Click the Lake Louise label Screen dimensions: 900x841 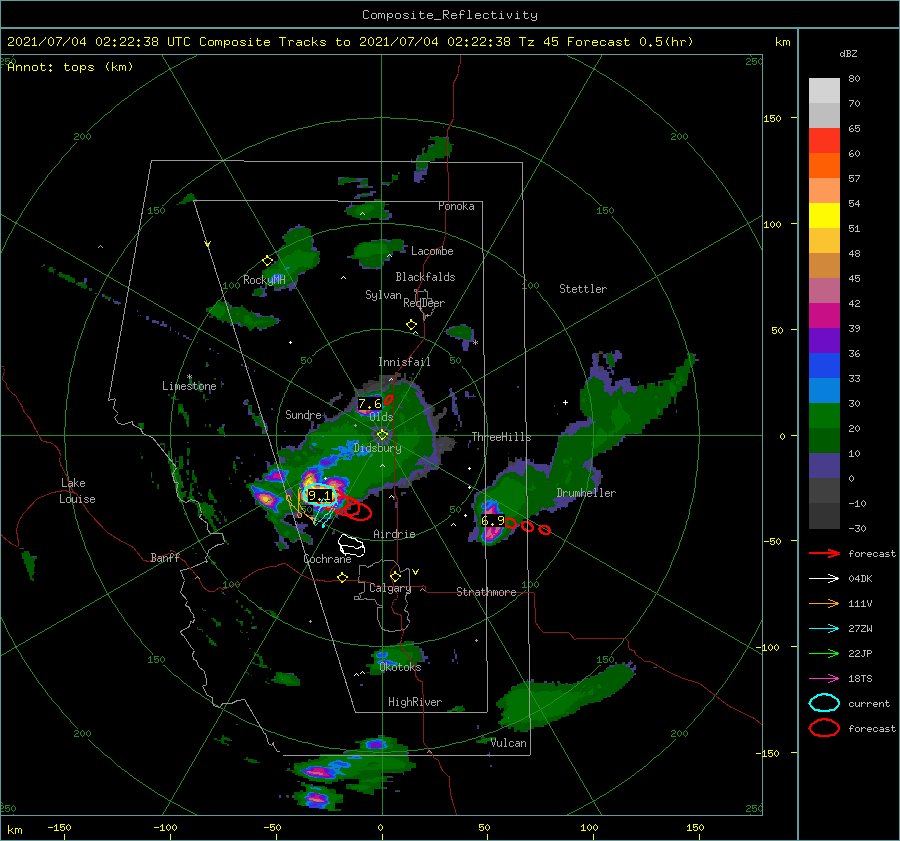tap(77, 491)
